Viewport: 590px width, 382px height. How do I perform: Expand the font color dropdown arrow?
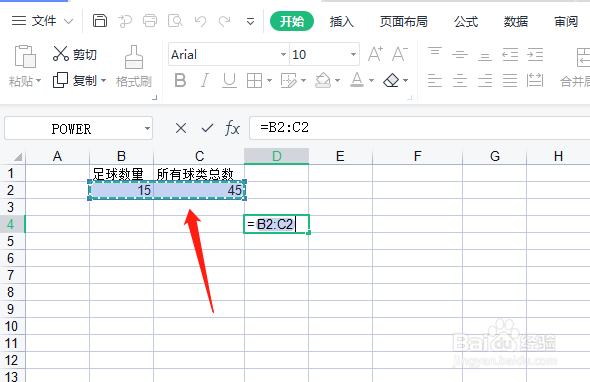coord(371,81)
